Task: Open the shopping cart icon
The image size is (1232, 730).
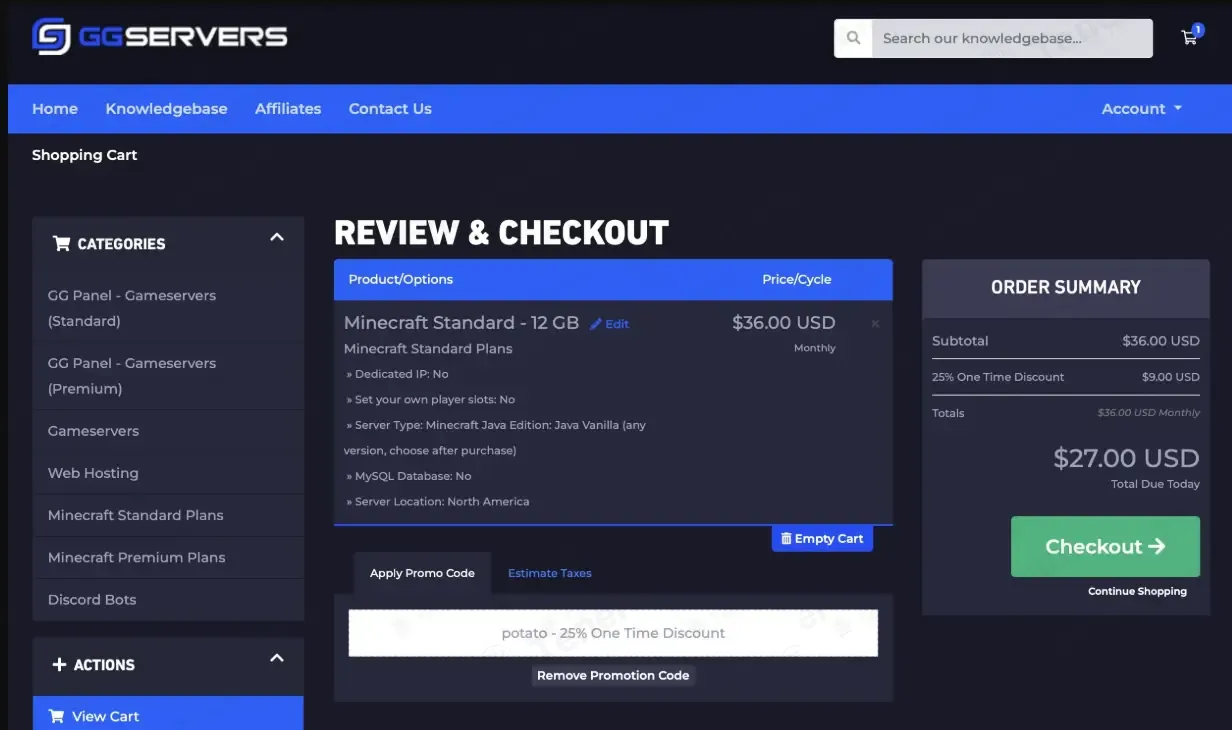Action: pos(1189,38)
